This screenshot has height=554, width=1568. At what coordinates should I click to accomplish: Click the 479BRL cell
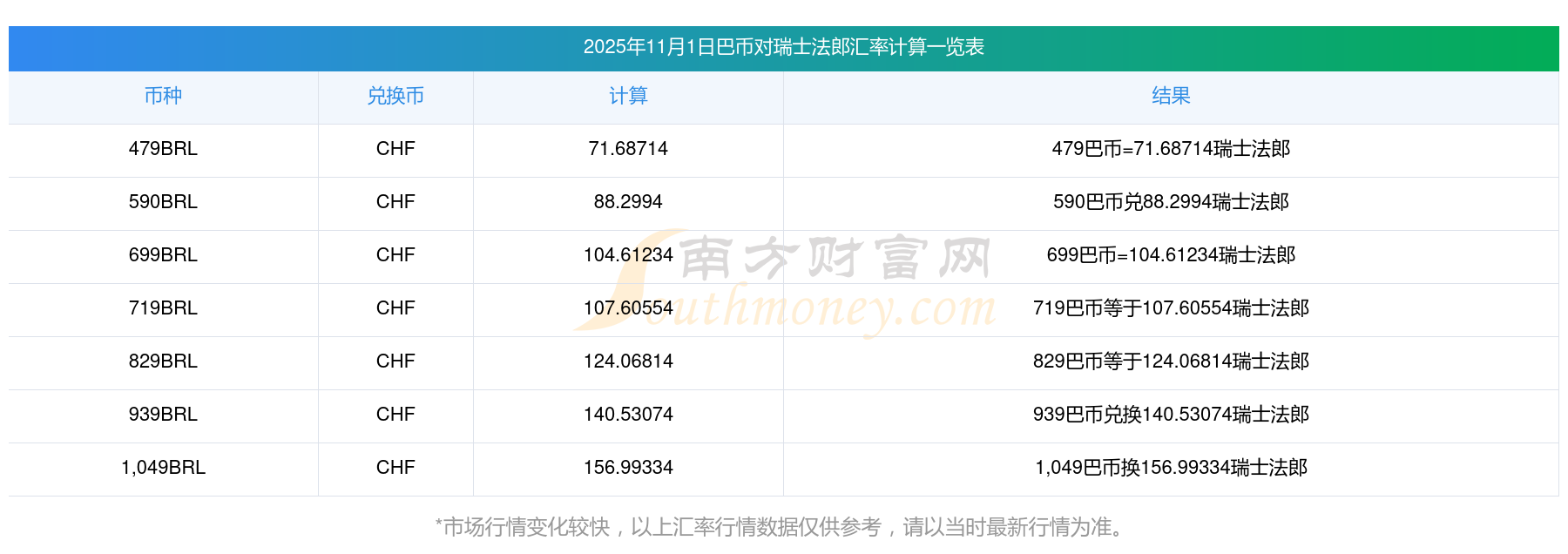point(163,149)
